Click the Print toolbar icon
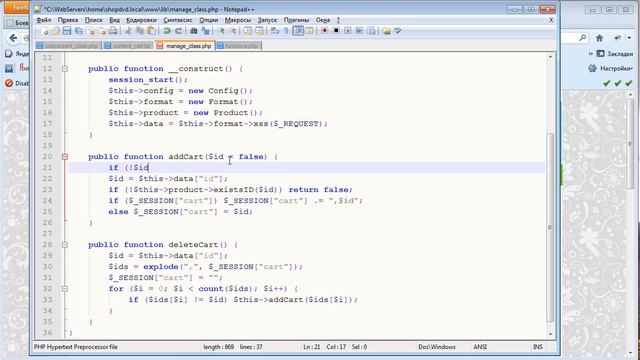Viewport: 640px width, 360px height. tap(113, 31)
